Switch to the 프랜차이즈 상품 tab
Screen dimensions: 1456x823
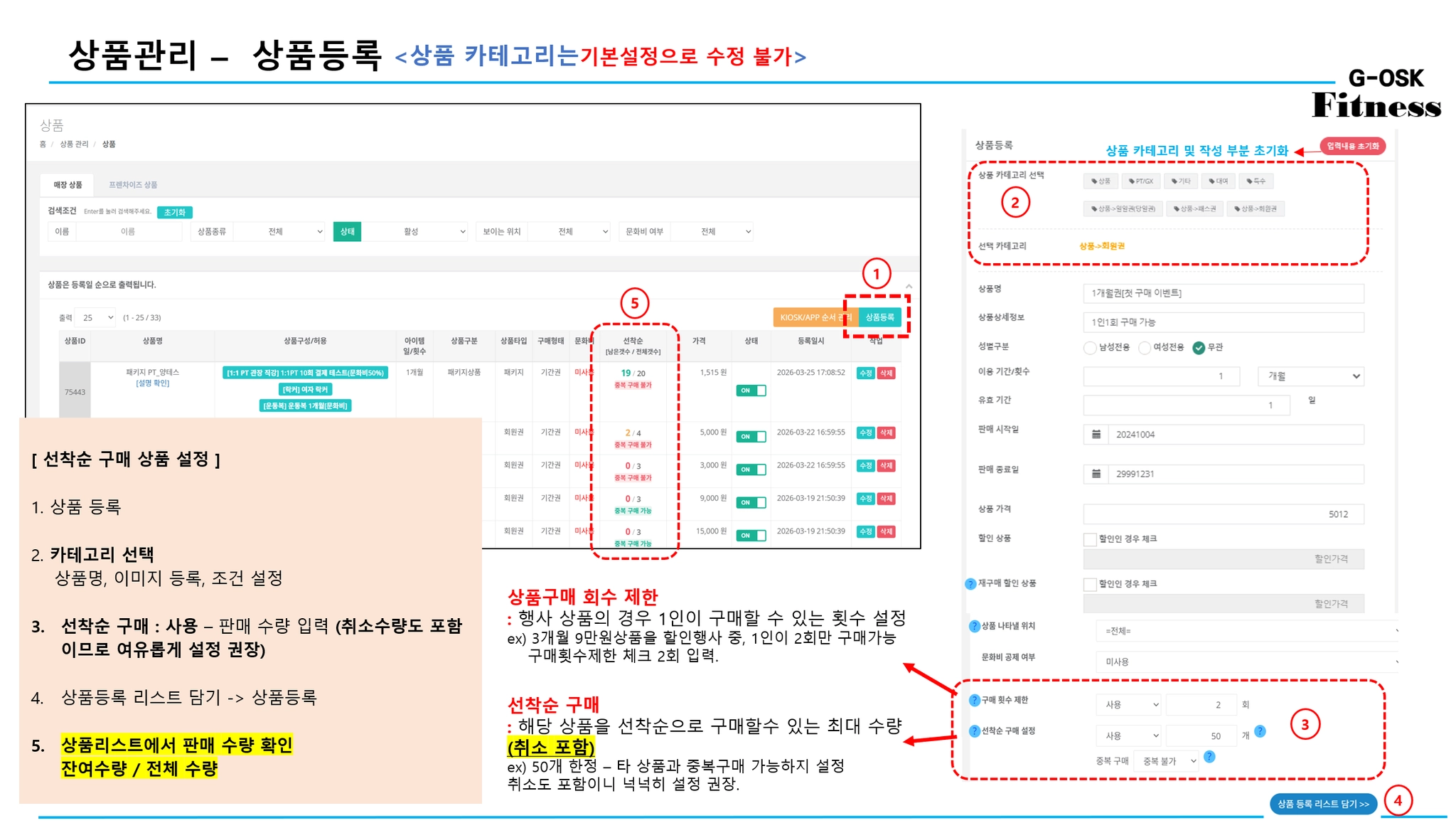pos(133,185)
